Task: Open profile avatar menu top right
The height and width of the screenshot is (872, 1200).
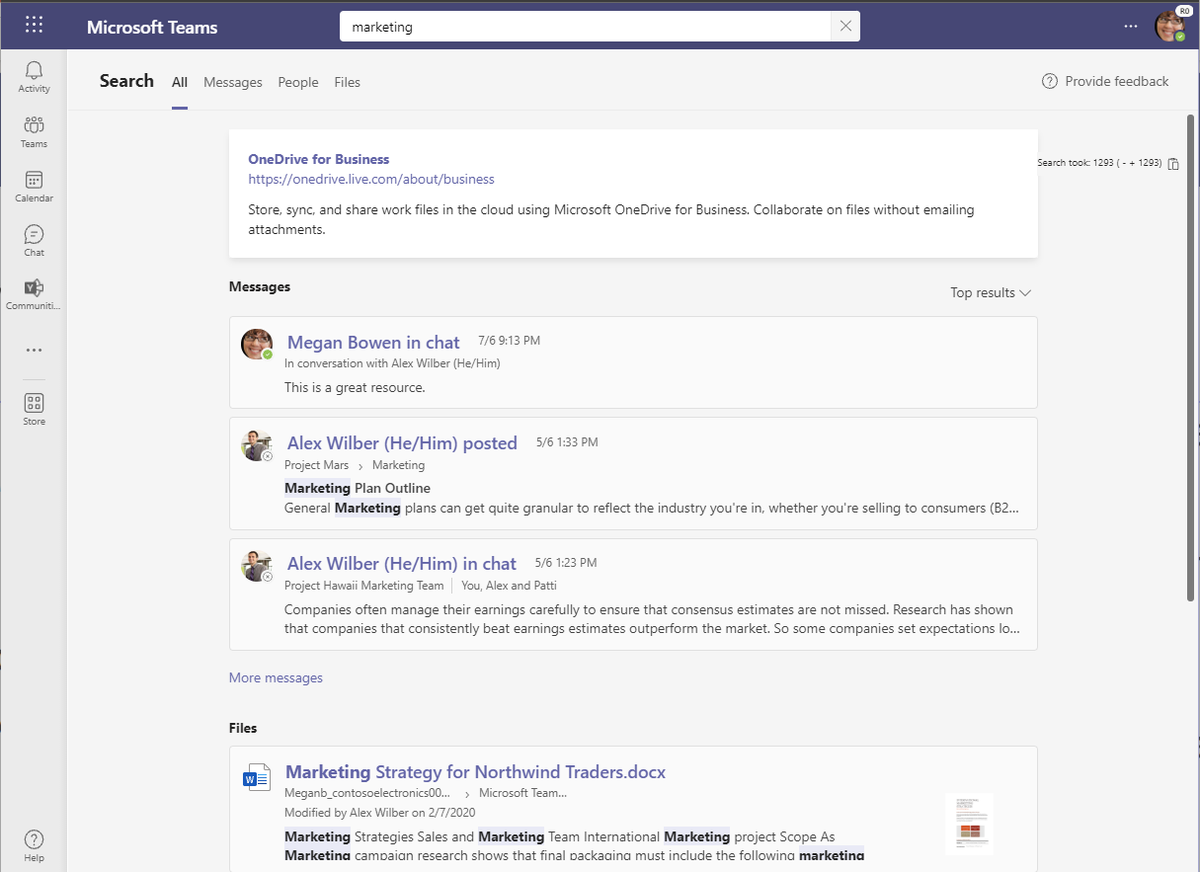Action: [1169, 26]
